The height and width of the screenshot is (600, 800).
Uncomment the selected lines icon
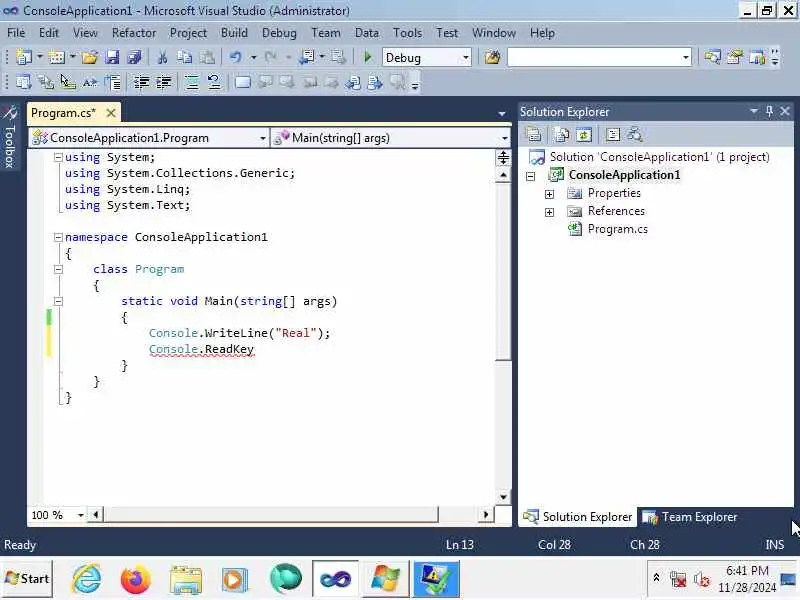214,82
